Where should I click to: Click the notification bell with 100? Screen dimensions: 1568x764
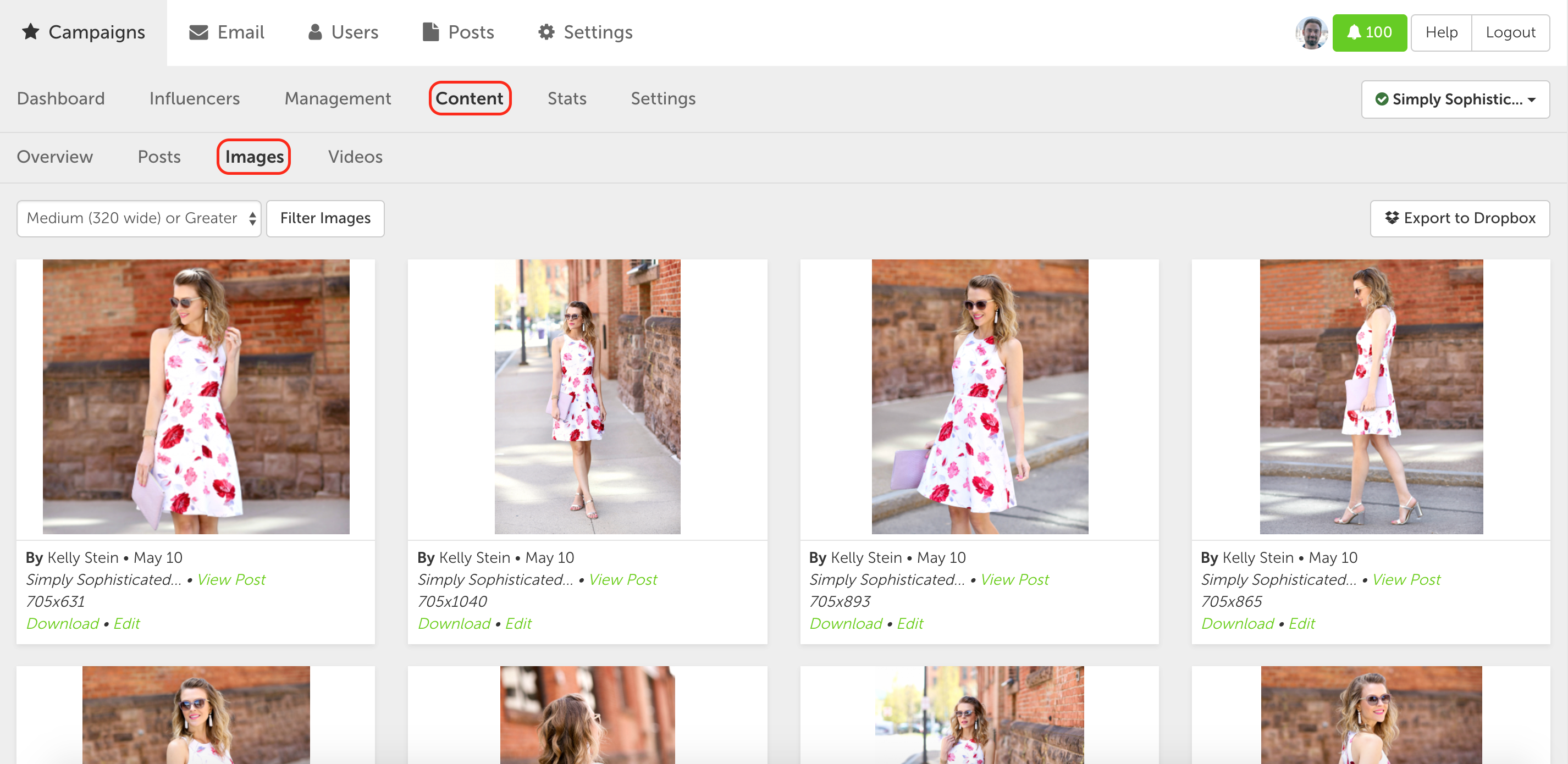point(1369,32)
